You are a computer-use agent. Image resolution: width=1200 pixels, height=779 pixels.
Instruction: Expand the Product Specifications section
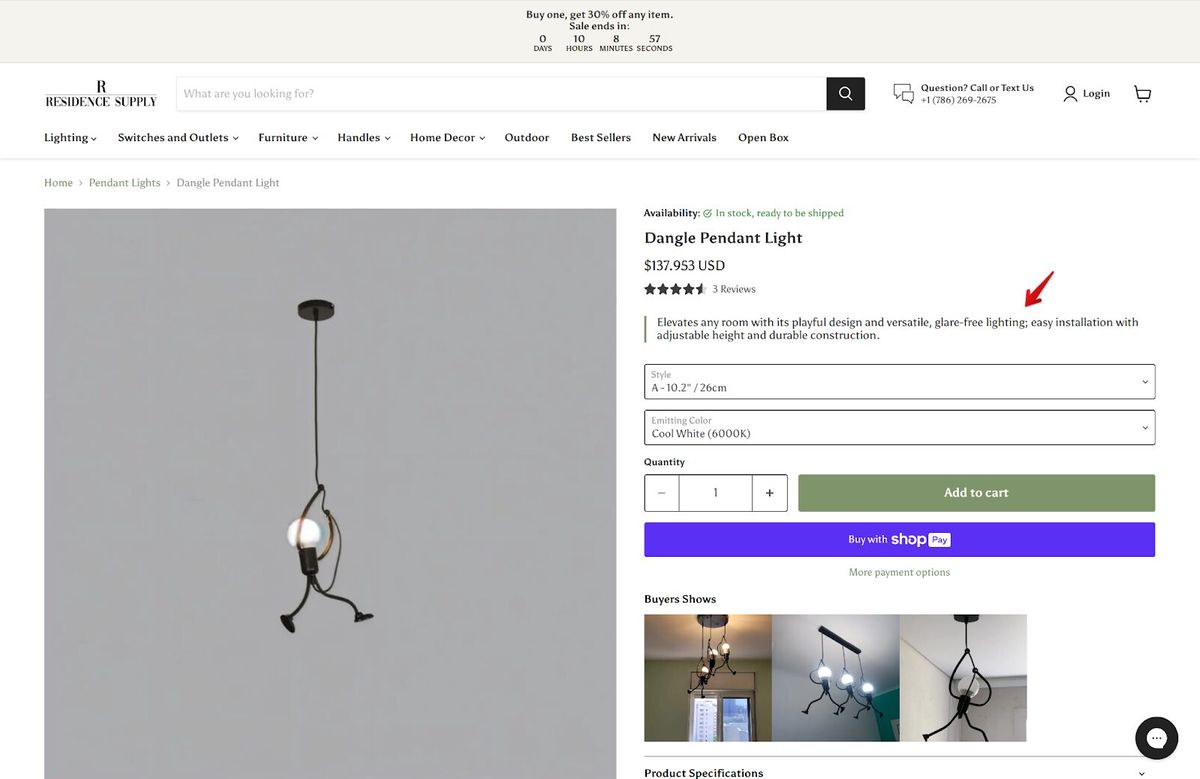(899, 772)
